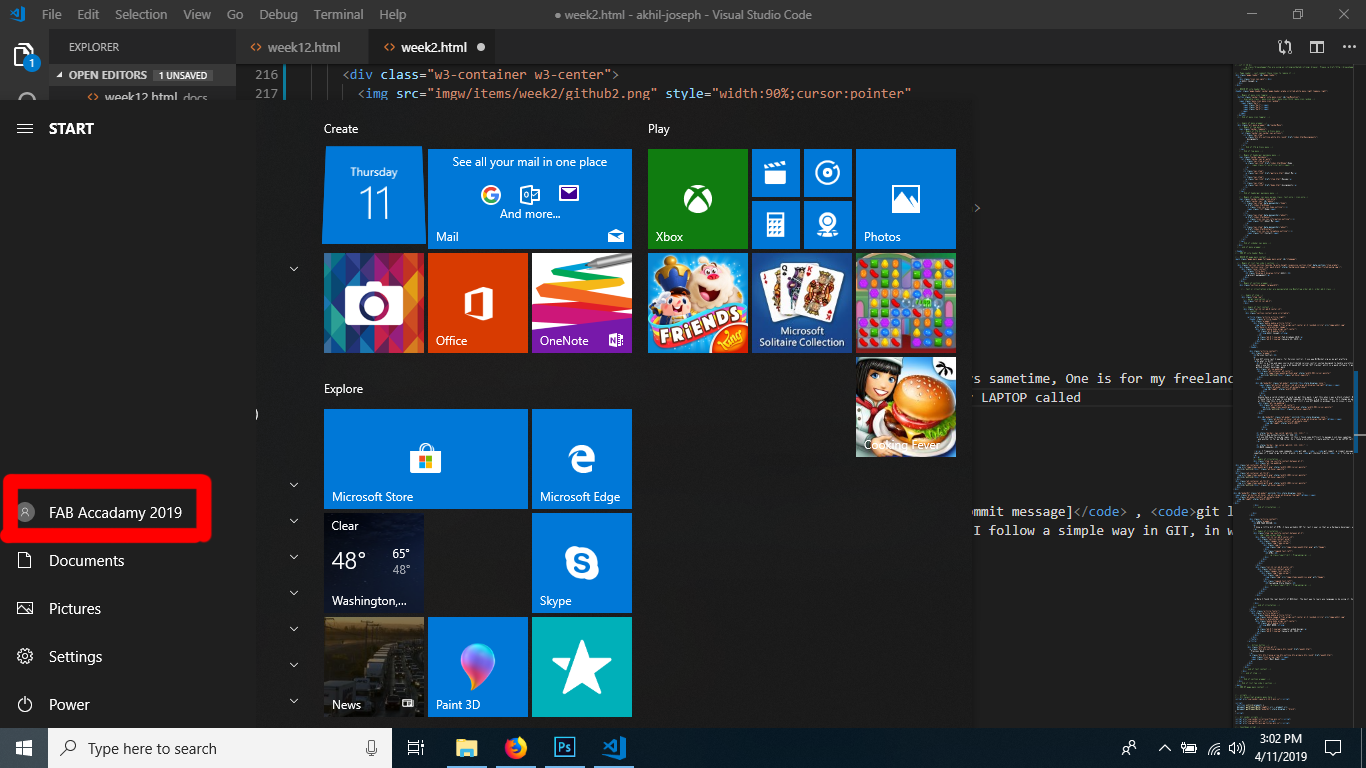This screenshot has width=1366, height=768.
Task: Launch the Camera tile
Action: coord(374,303)
